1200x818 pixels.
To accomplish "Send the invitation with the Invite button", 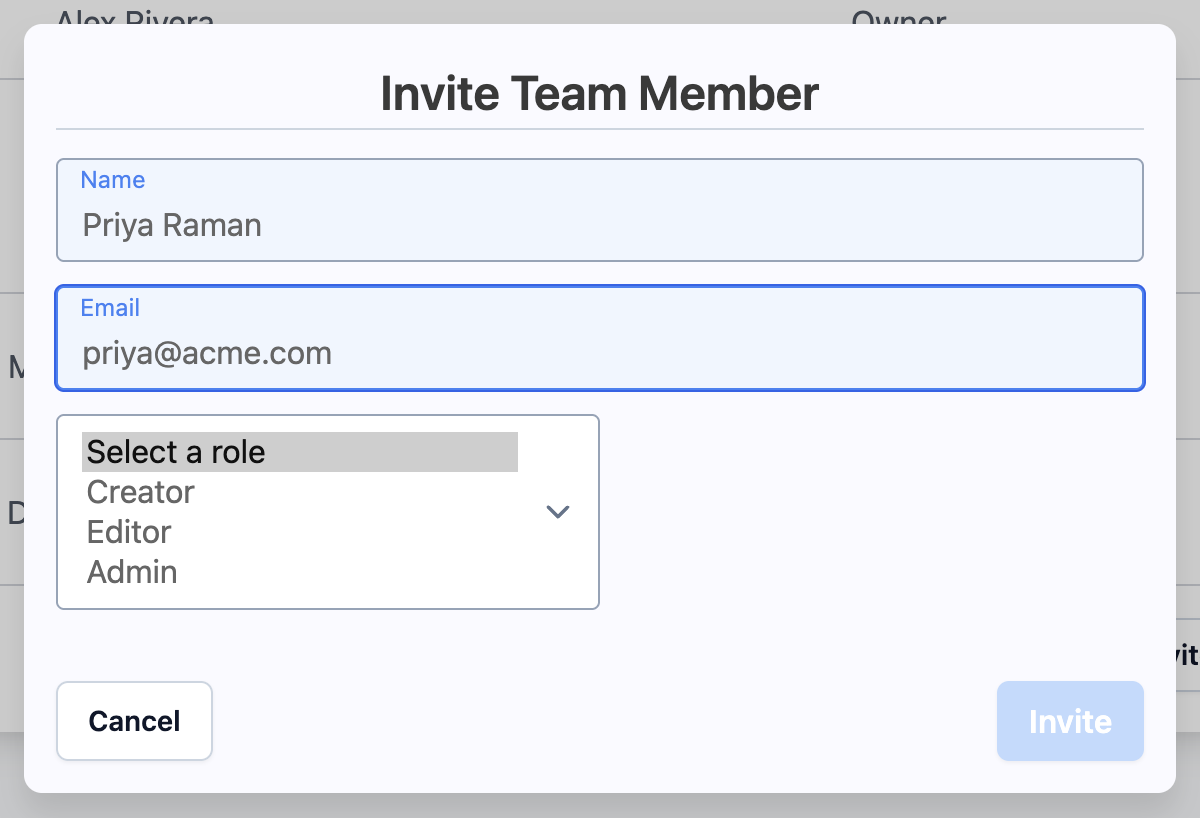I will 1070,721.
